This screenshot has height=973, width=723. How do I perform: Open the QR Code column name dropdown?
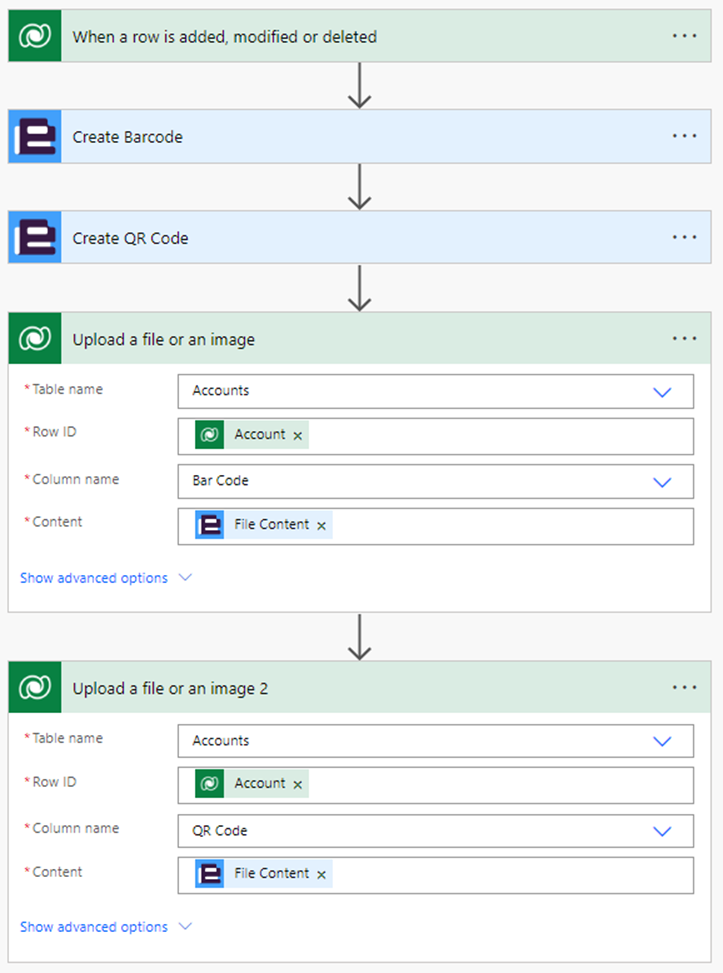[661, 831]
